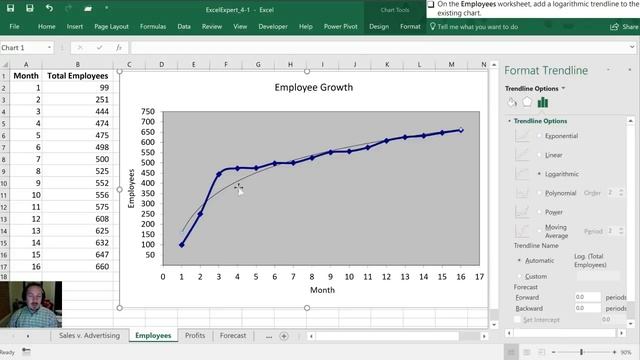Select the Trendline Options bar-chart tab icon
The width and height of the screenshot is (640, 360).
tap(542, 102)
